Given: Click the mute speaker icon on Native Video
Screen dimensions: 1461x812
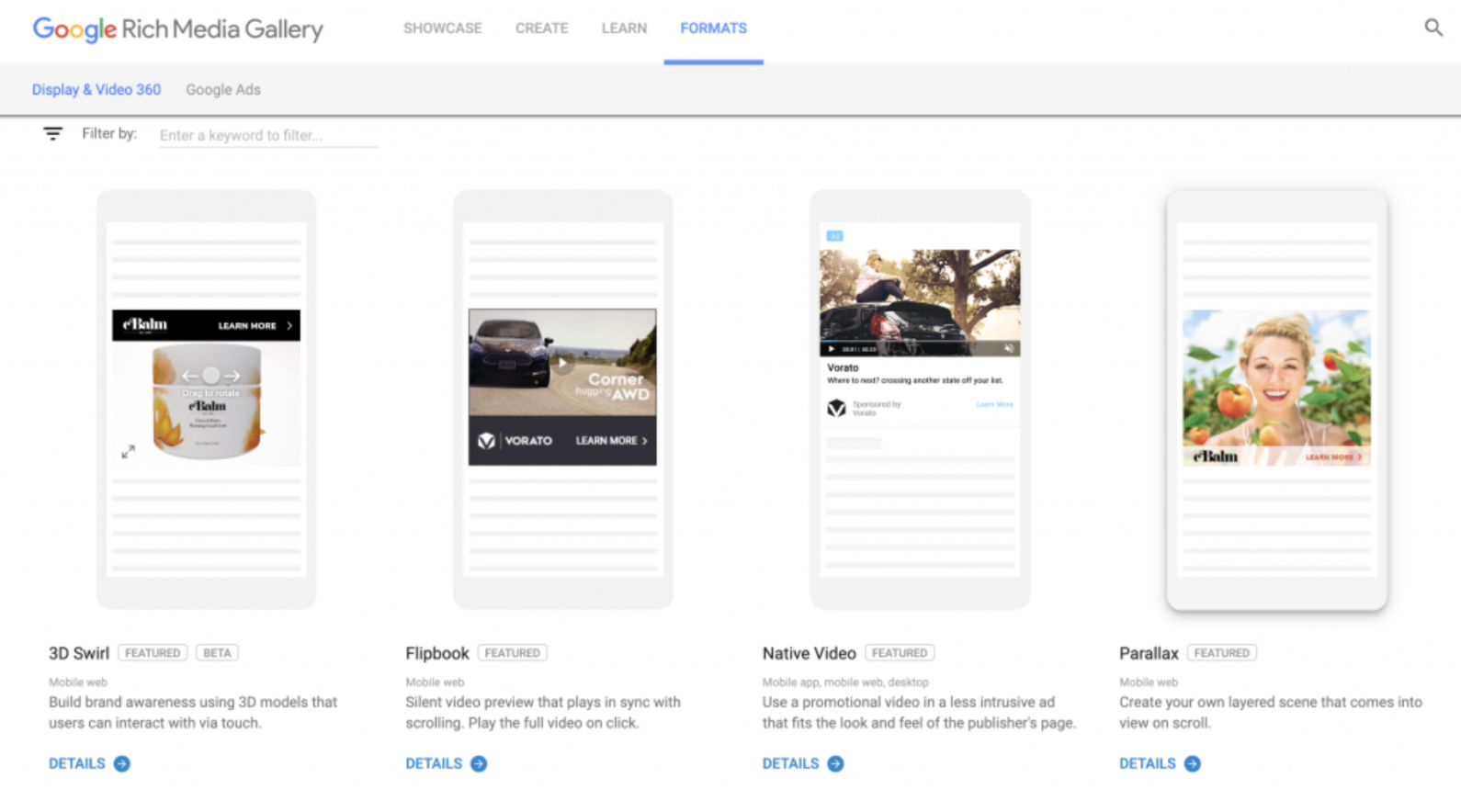Looking at the screenshot, I should [x=1008, y=349].
